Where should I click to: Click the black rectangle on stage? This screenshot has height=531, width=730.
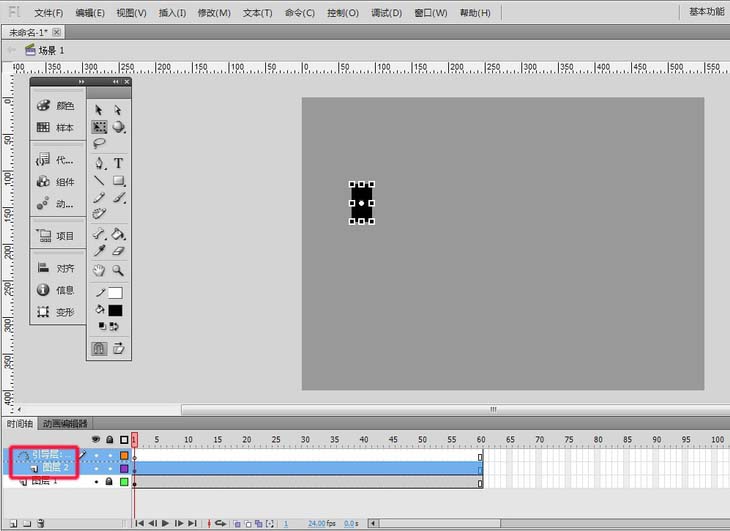pos(361,203)
